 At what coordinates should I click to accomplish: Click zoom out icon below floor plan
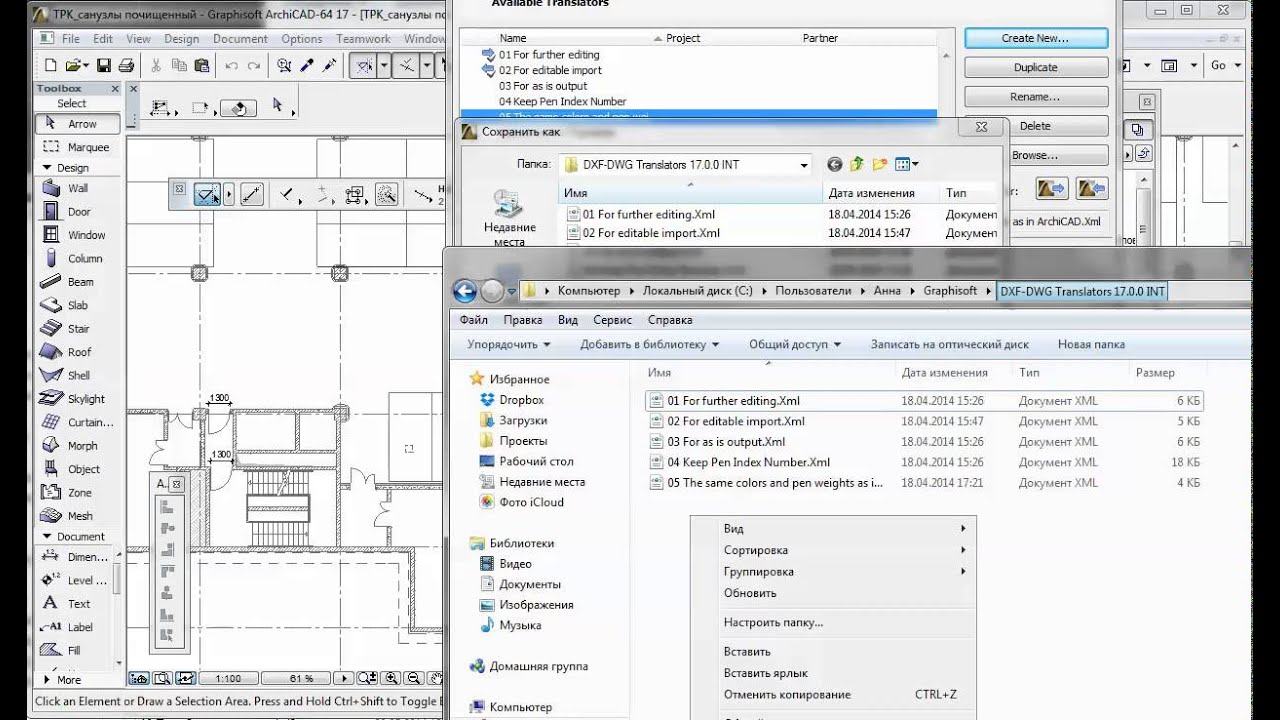pos(412,678)
